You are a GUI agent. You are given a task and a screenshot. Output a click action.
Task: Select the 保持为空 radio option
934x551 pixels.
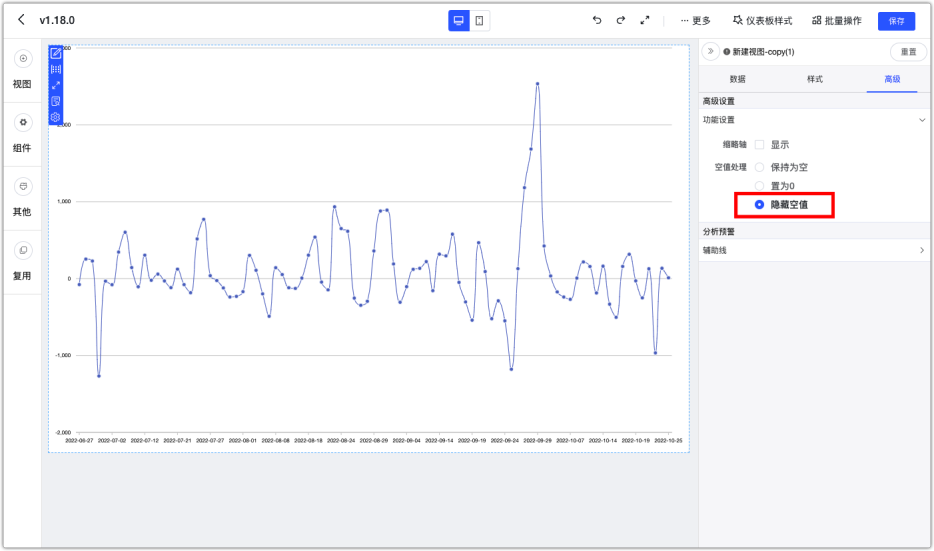click(760, 167)
